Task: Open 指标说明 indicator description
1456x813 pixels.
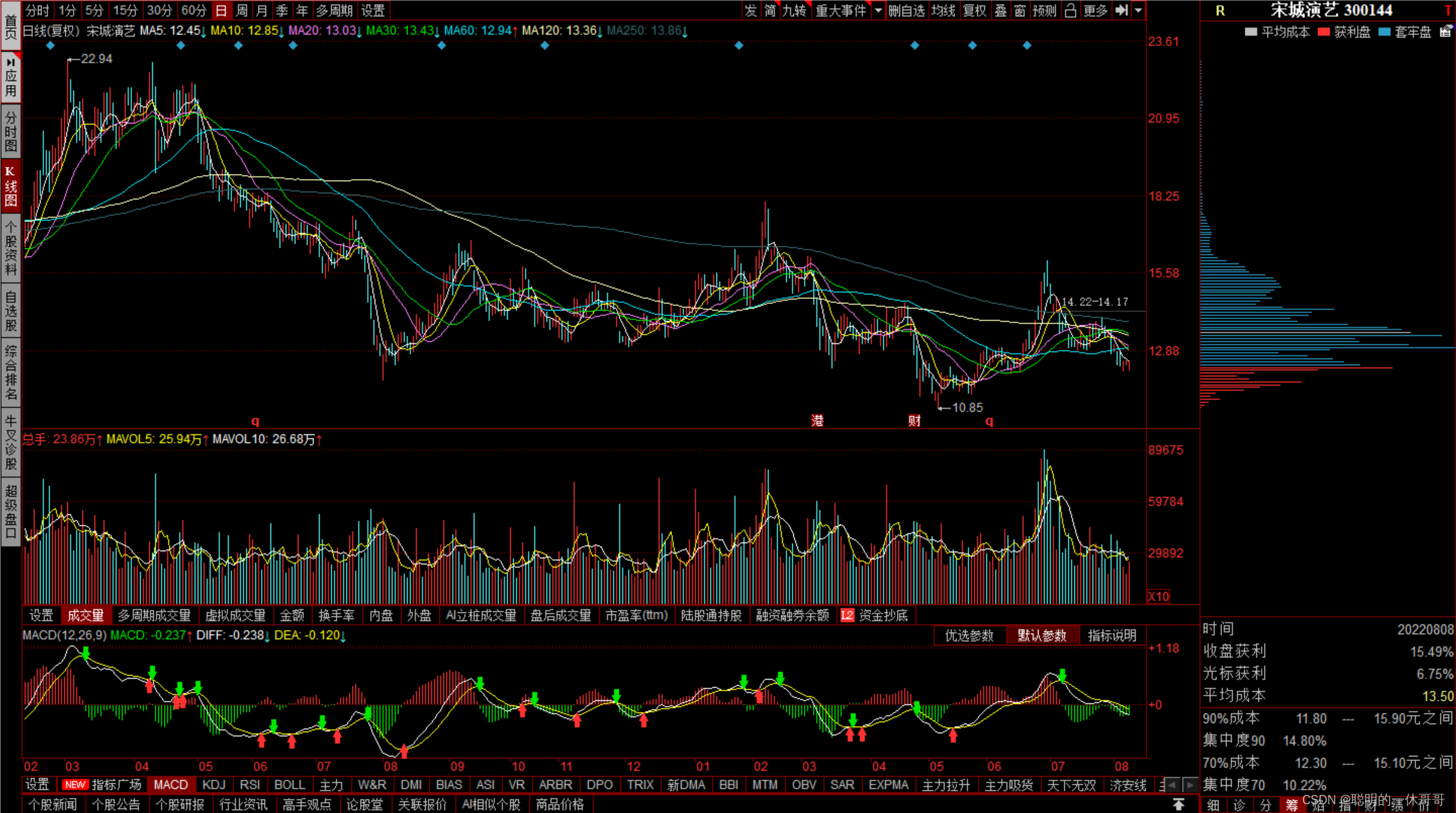Action: pos(1112,635)
